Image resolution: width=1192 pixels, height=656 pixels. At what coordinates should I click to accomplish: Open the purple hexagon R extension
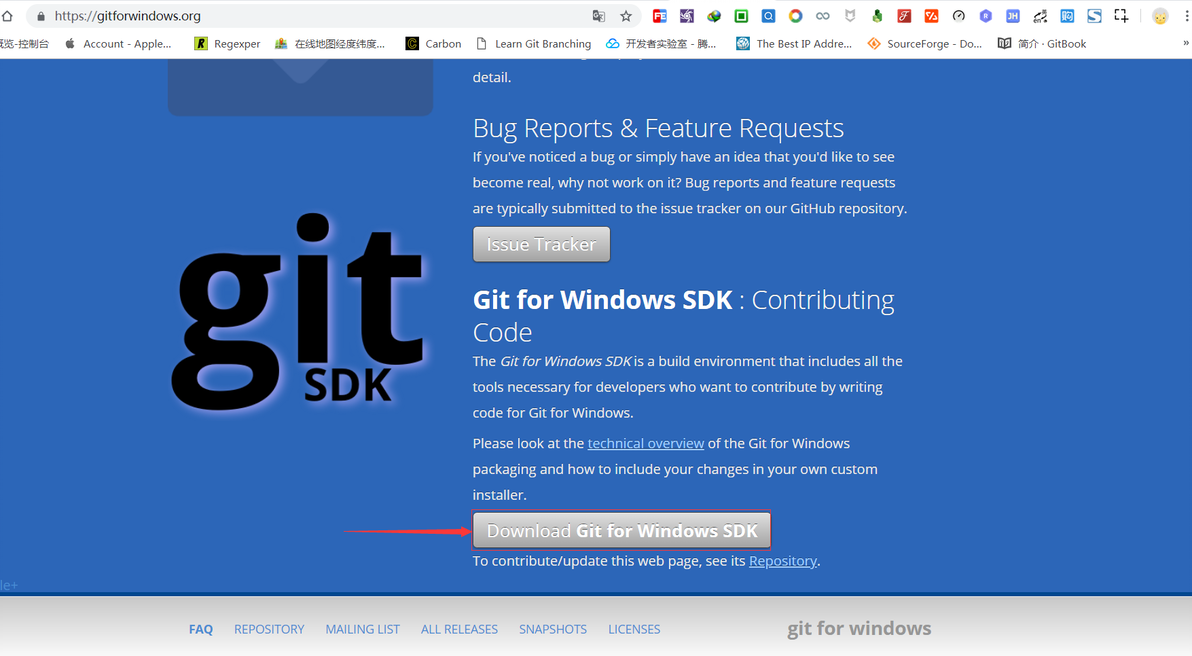pyautogui.click(x=986, y=16)
